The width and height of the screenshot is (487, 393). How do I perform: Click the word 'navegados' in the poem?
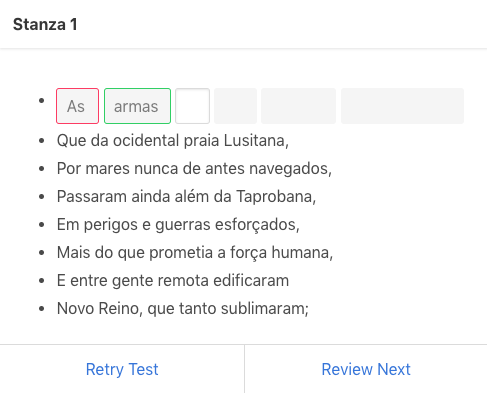[289, 169]
